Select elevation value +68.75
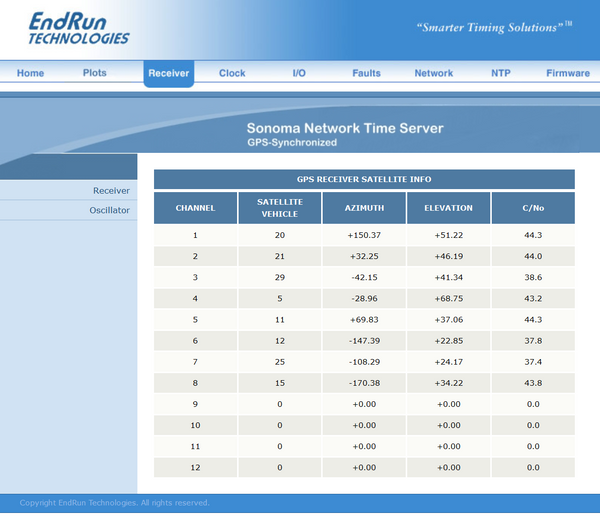This screenshot has height=522, width=600. [x=448, y=298]
